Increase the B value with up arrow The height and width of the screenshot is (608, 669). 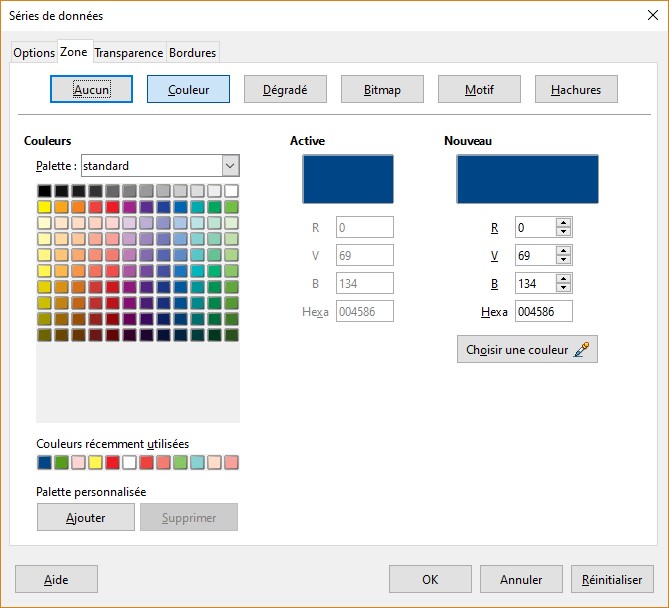[x=563, y=279]
